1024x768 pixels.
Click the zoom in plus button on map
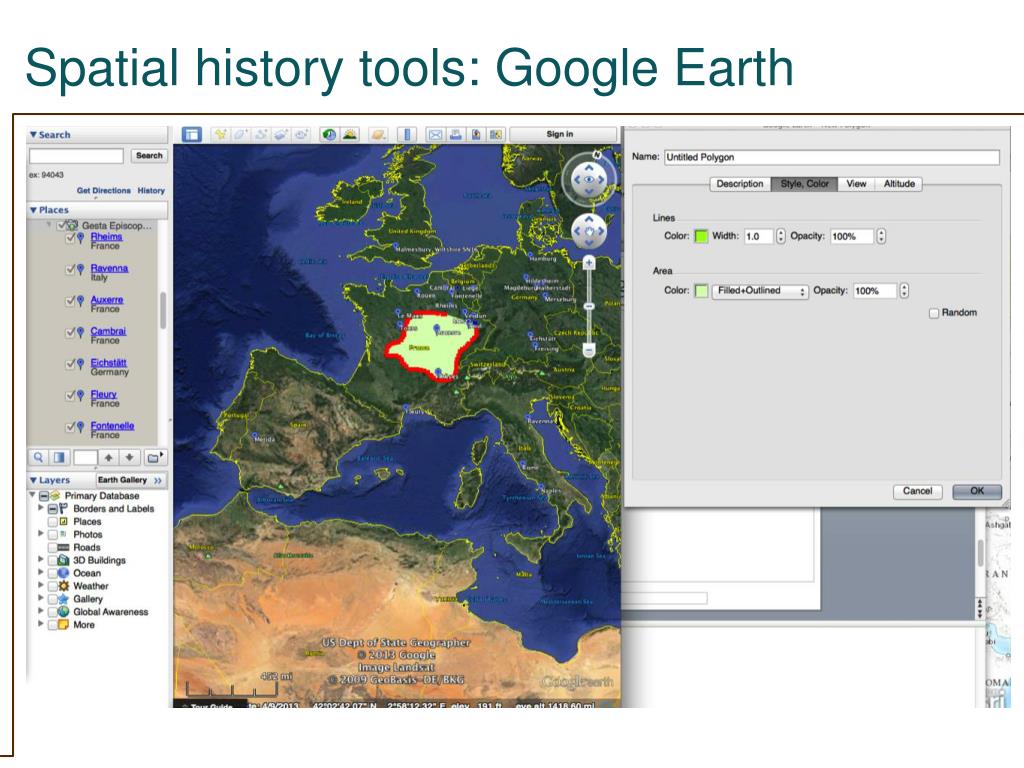coord(588,263)
